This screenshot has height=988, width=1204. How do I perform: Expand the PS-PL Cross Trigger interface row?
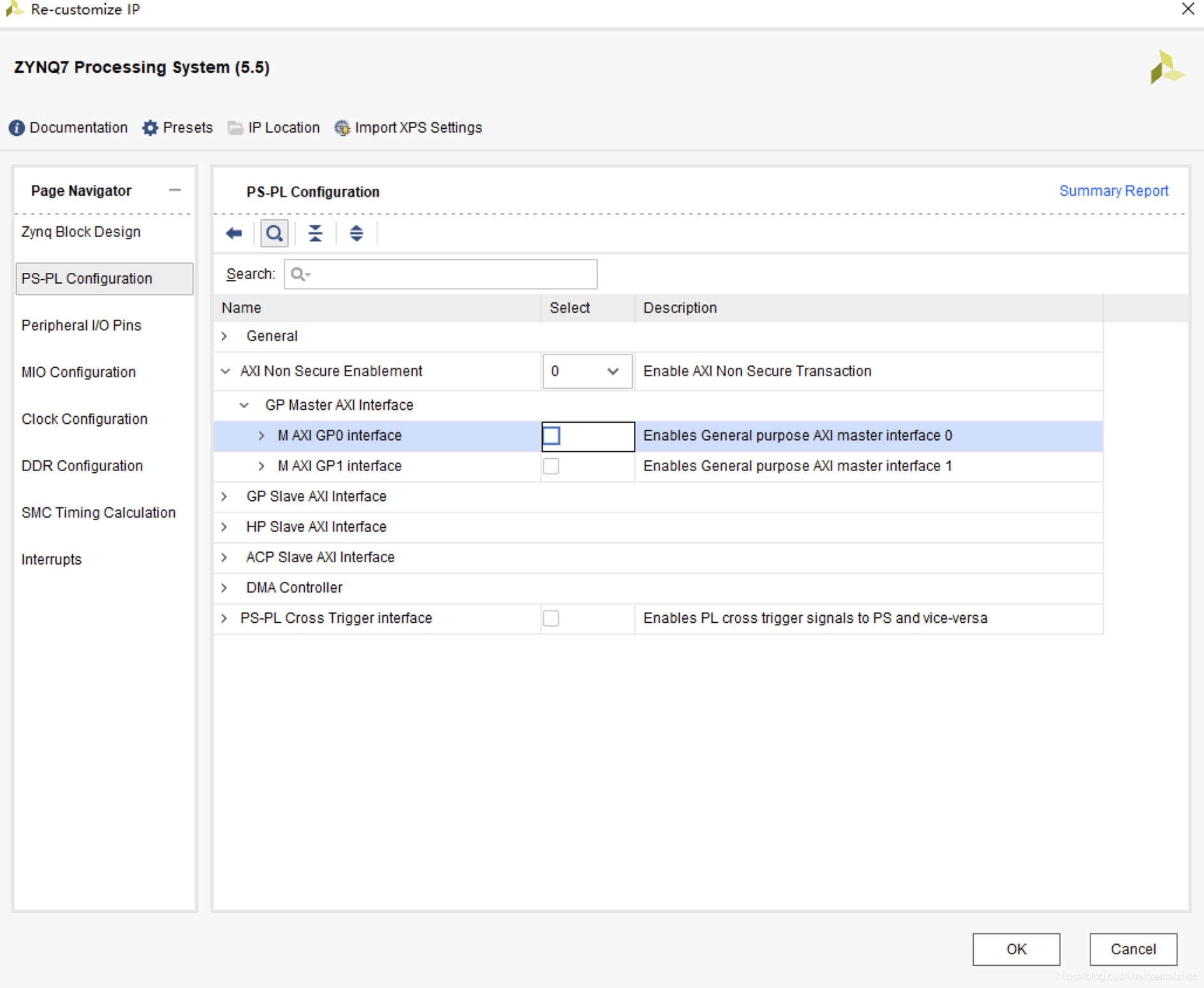coord(224,618)
